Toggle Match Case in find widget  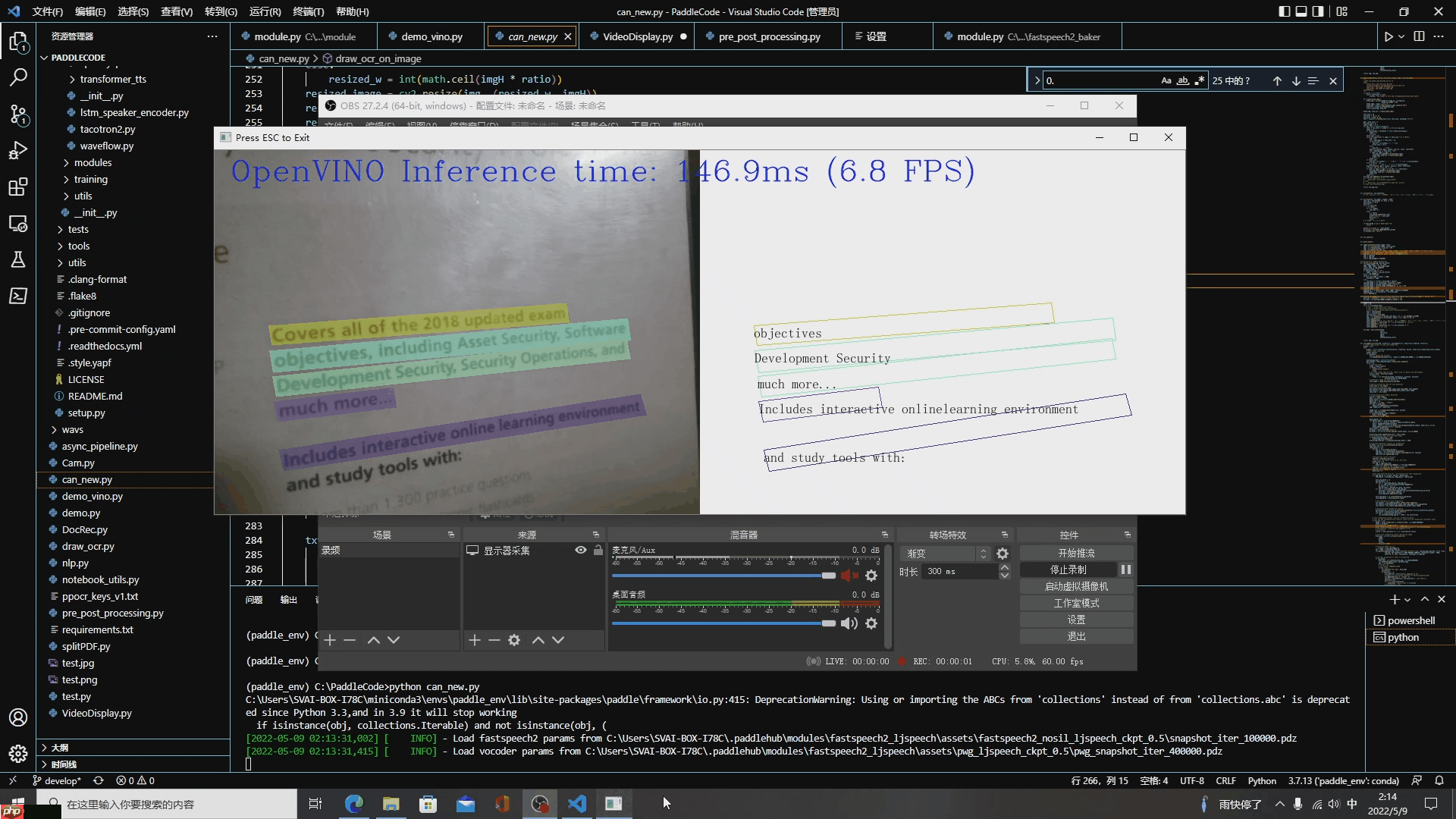coord(1166,81)
